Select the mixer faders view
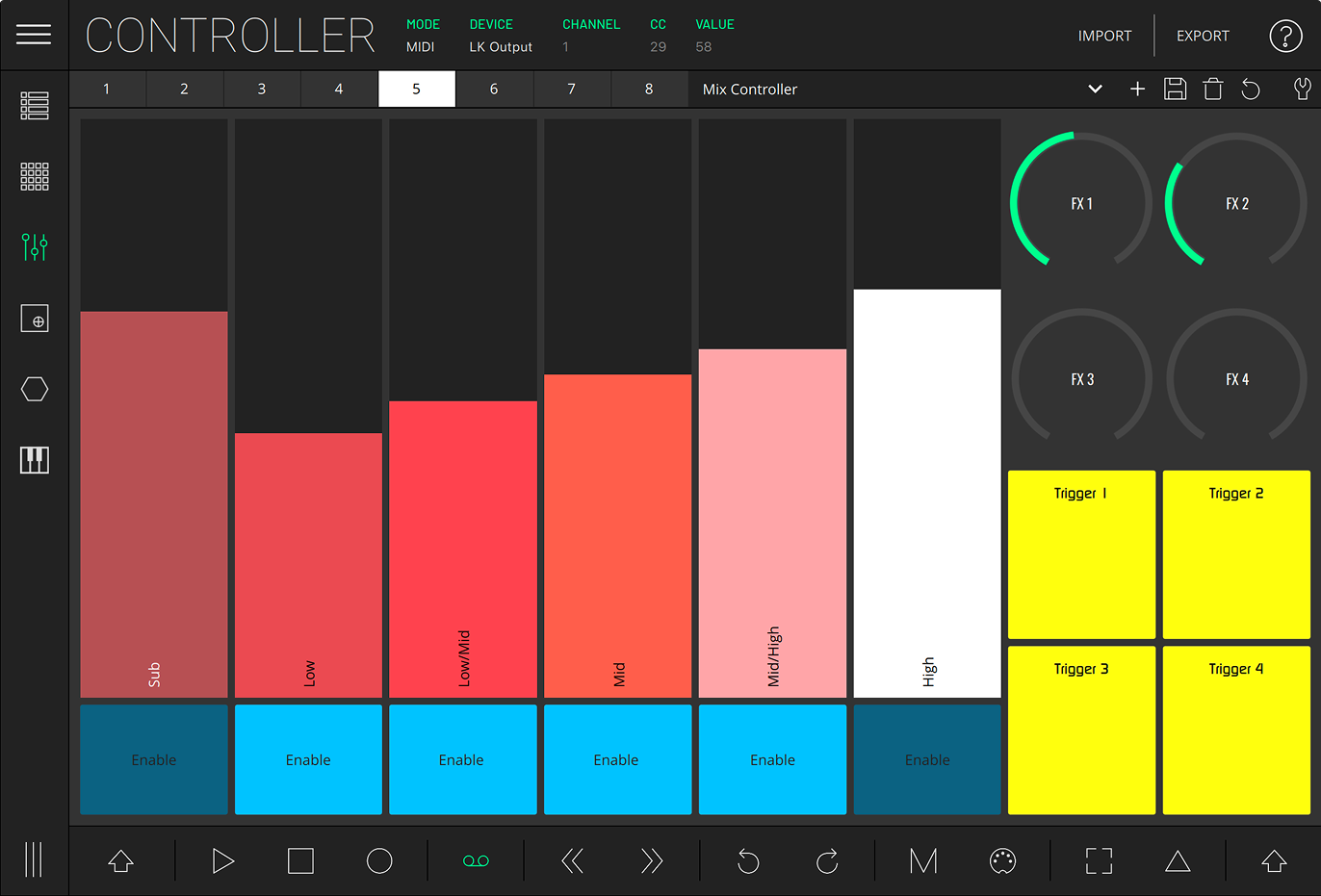 coord(34,247)
